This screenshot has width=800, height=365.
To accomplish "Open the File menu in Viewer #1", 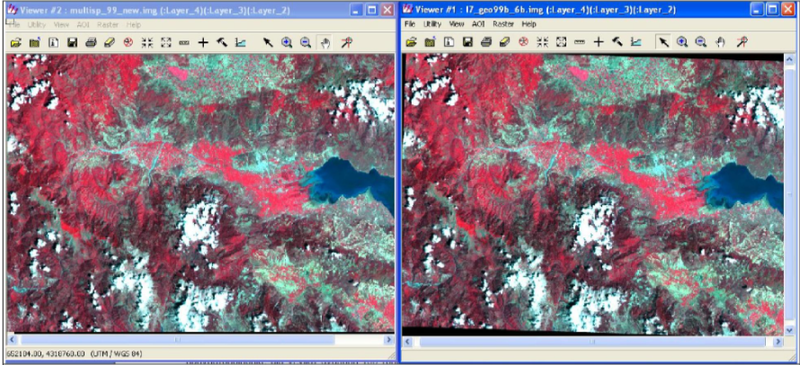I will (410, 24).
